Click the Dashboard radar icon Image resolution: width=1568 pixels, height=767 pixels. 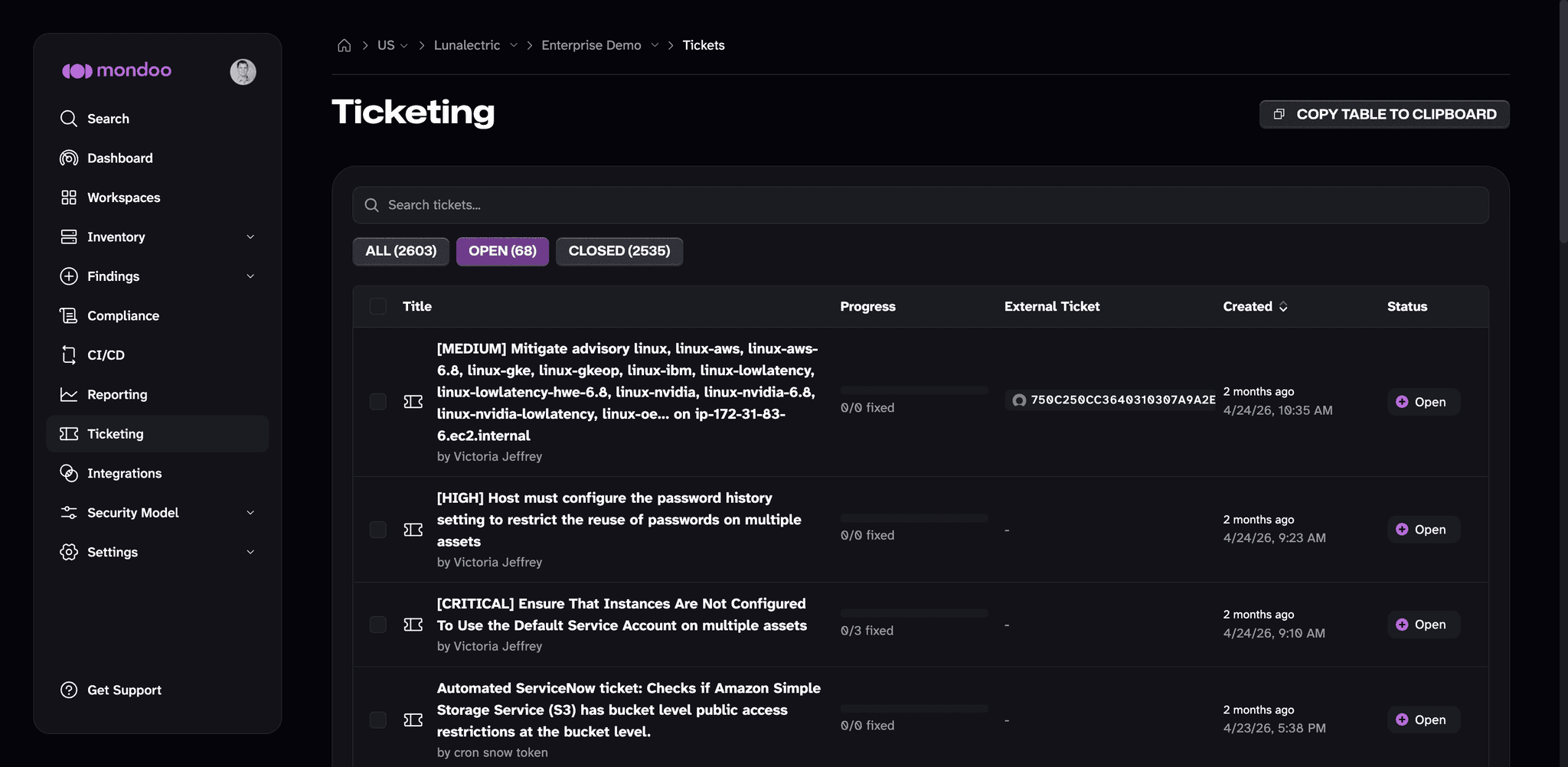[69, 158]
